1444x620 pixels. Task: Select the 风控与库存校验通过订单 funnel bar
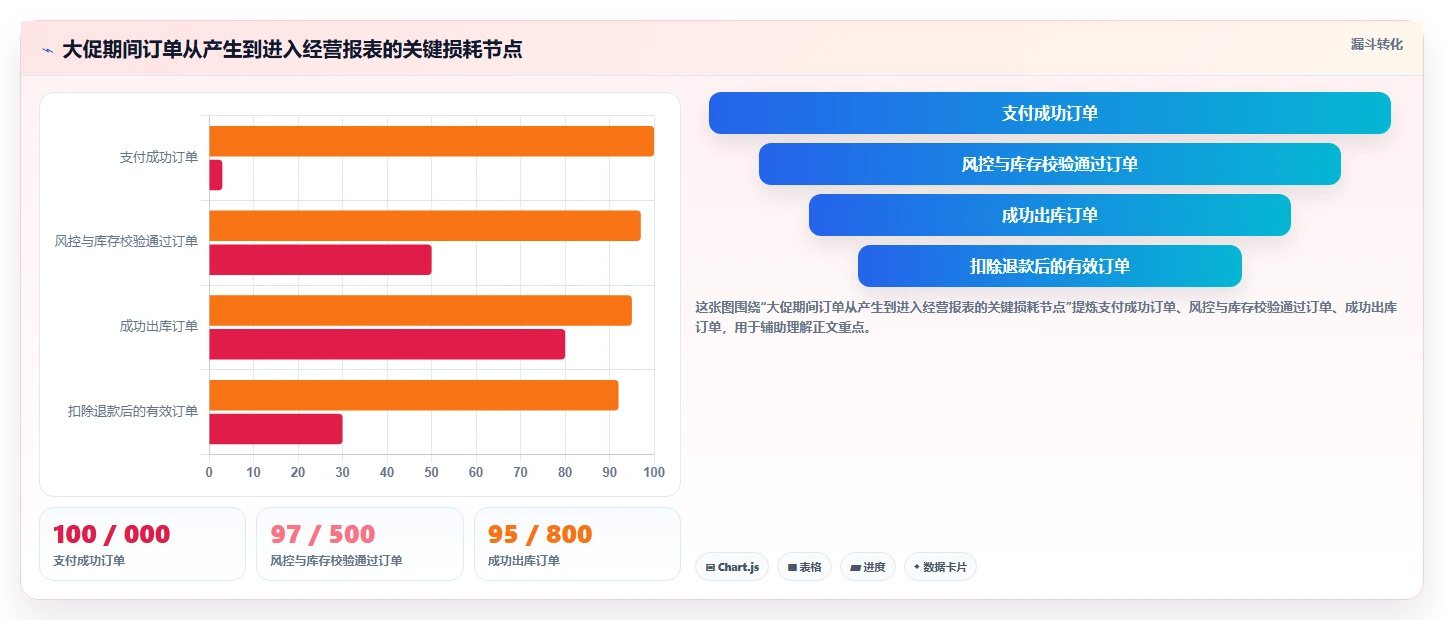point(1049,164)
